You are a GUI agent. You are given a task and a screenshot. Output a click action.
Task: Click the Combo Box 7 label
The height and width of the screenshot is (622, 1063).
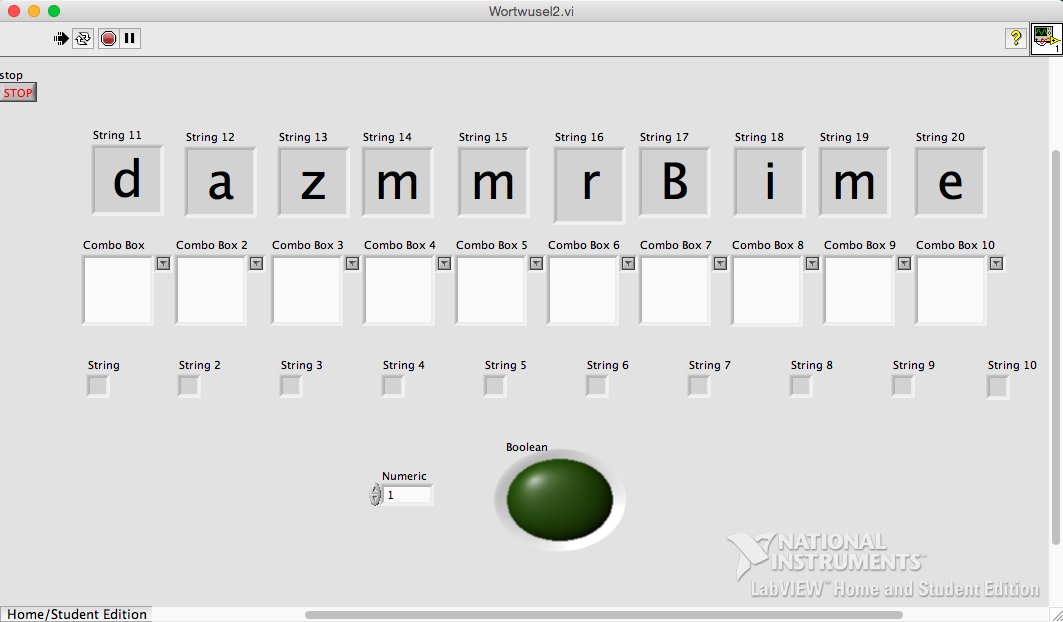click(x=676, y=245)
